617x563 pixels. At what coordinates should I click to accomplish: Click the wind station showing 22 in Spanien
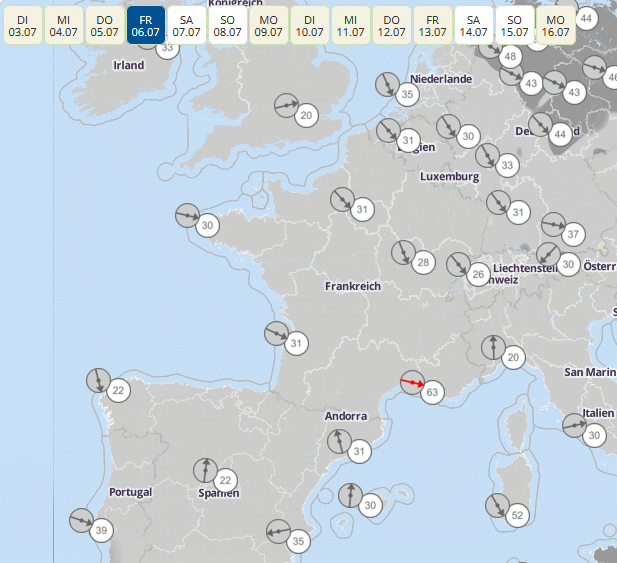click(x=225, y=480)
